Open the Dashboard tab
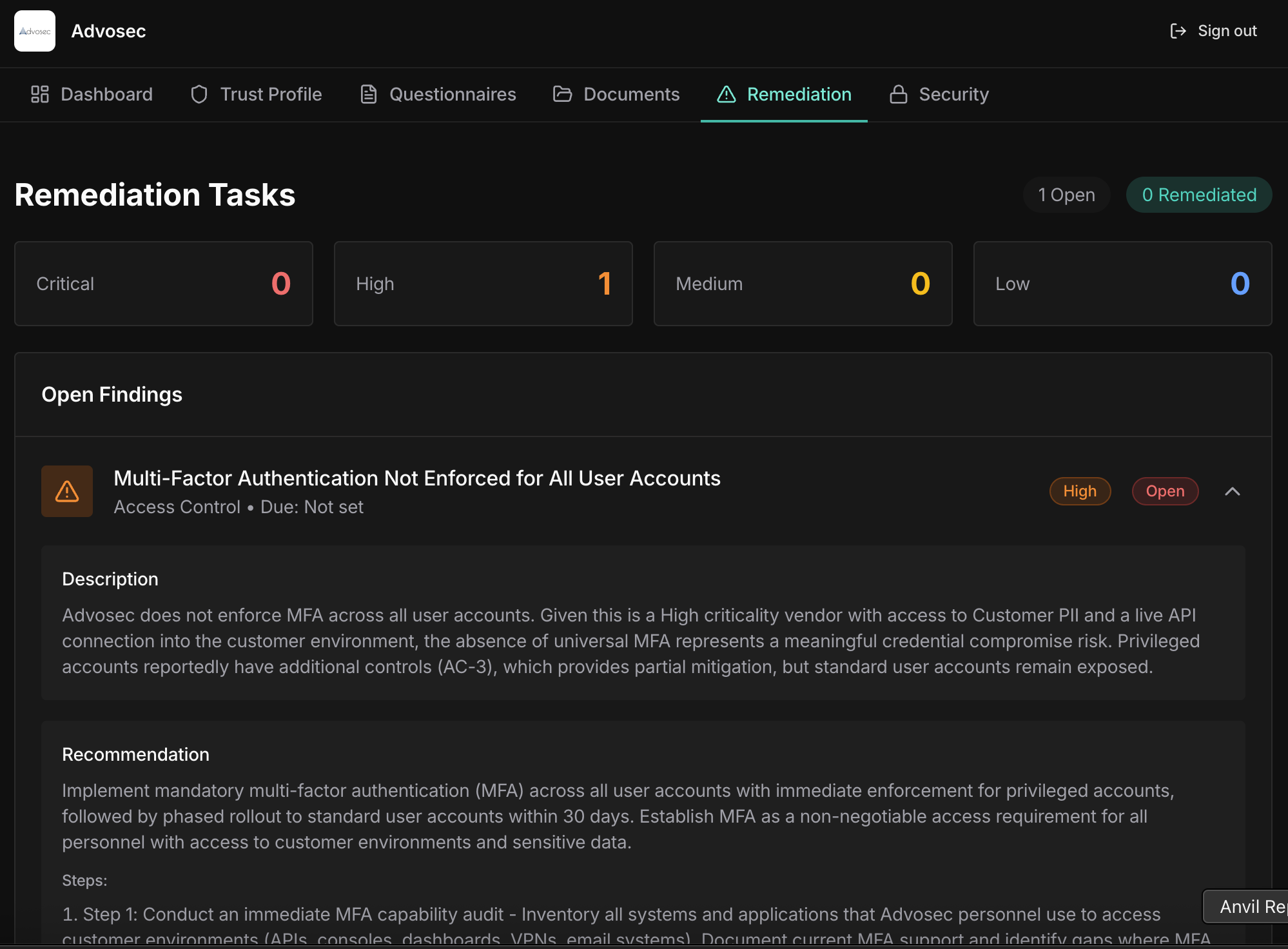 (92, 94)
